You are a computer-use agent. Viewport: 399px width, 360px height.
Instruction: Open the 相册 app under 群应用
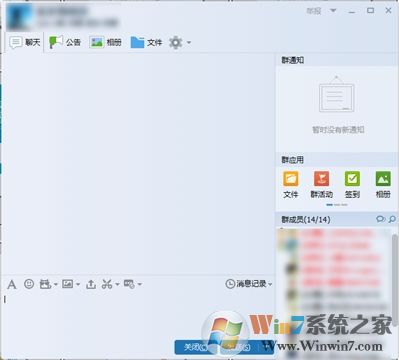(383, 184)
